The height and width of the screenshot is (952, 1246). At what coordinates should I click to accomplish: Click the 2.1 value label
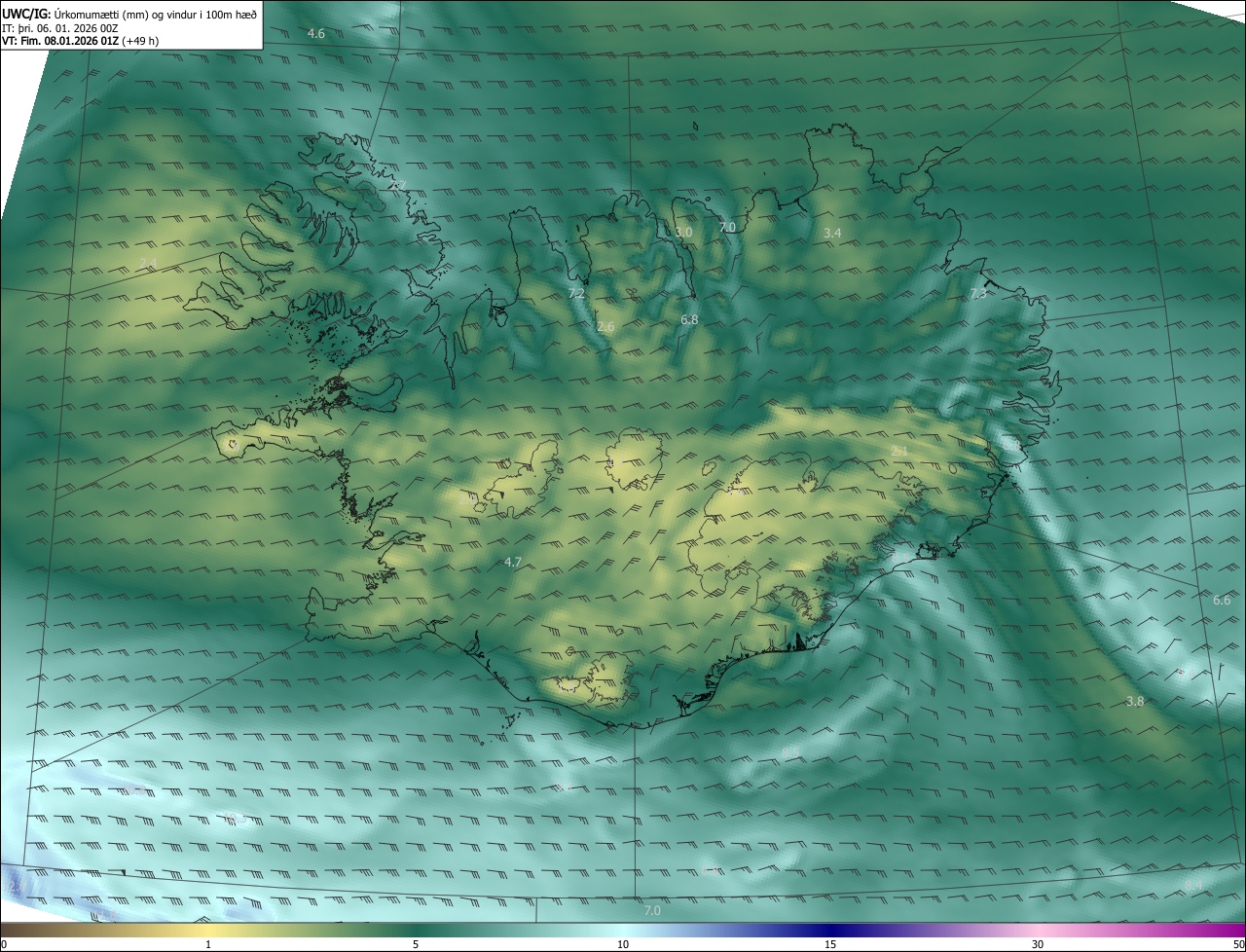(899, 451)
